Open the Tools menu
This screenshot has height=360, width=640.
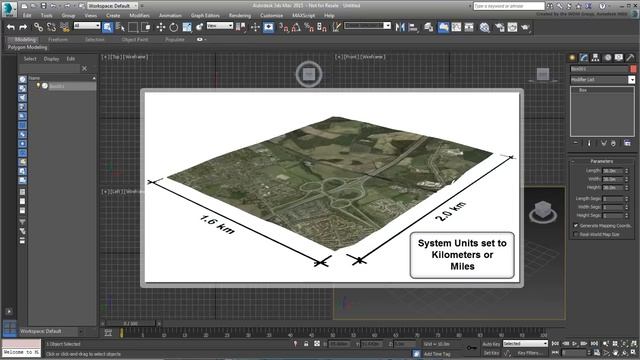47,16
